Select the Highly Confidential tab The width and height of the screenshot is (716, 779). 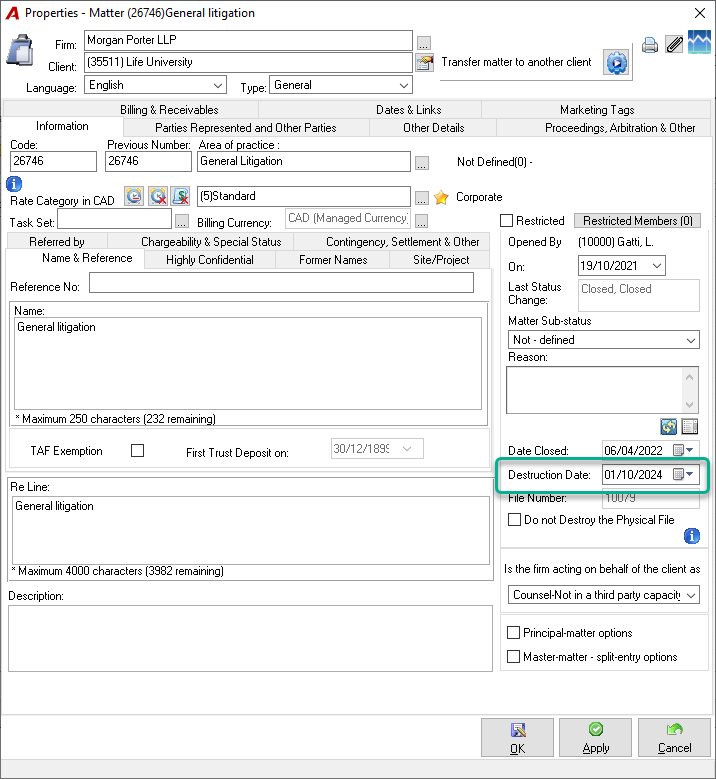(x=210, y=260)
